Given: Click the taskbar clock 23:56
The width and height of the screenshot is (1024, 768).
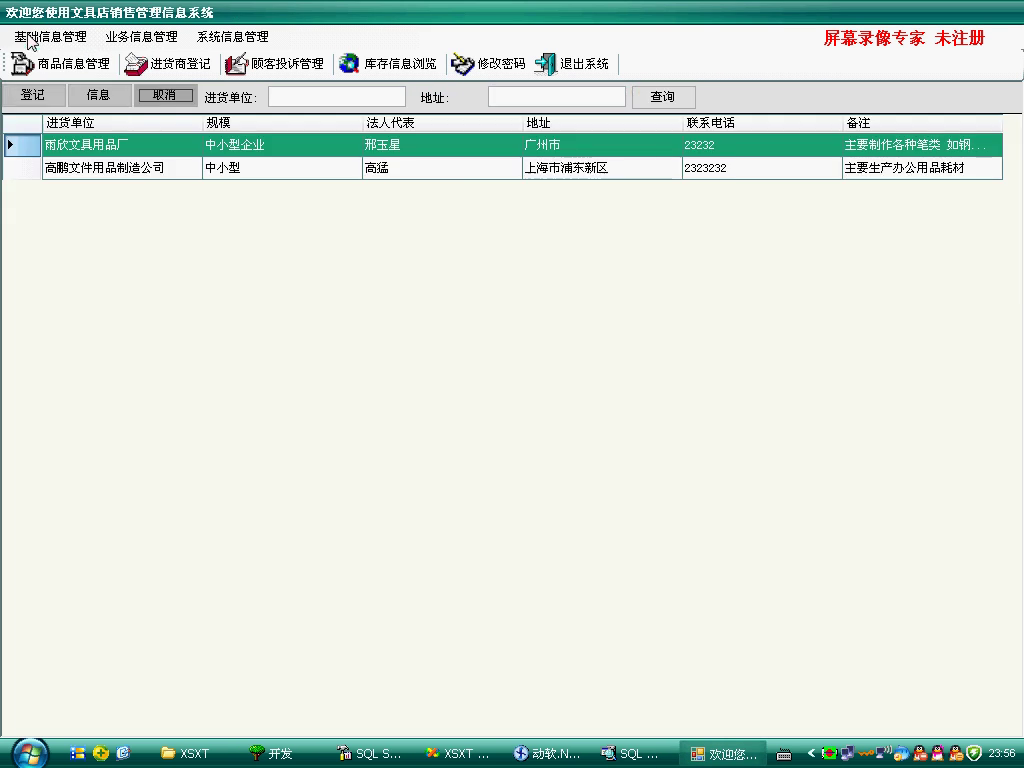Looking at the screenshot, I should [1002, 753].
